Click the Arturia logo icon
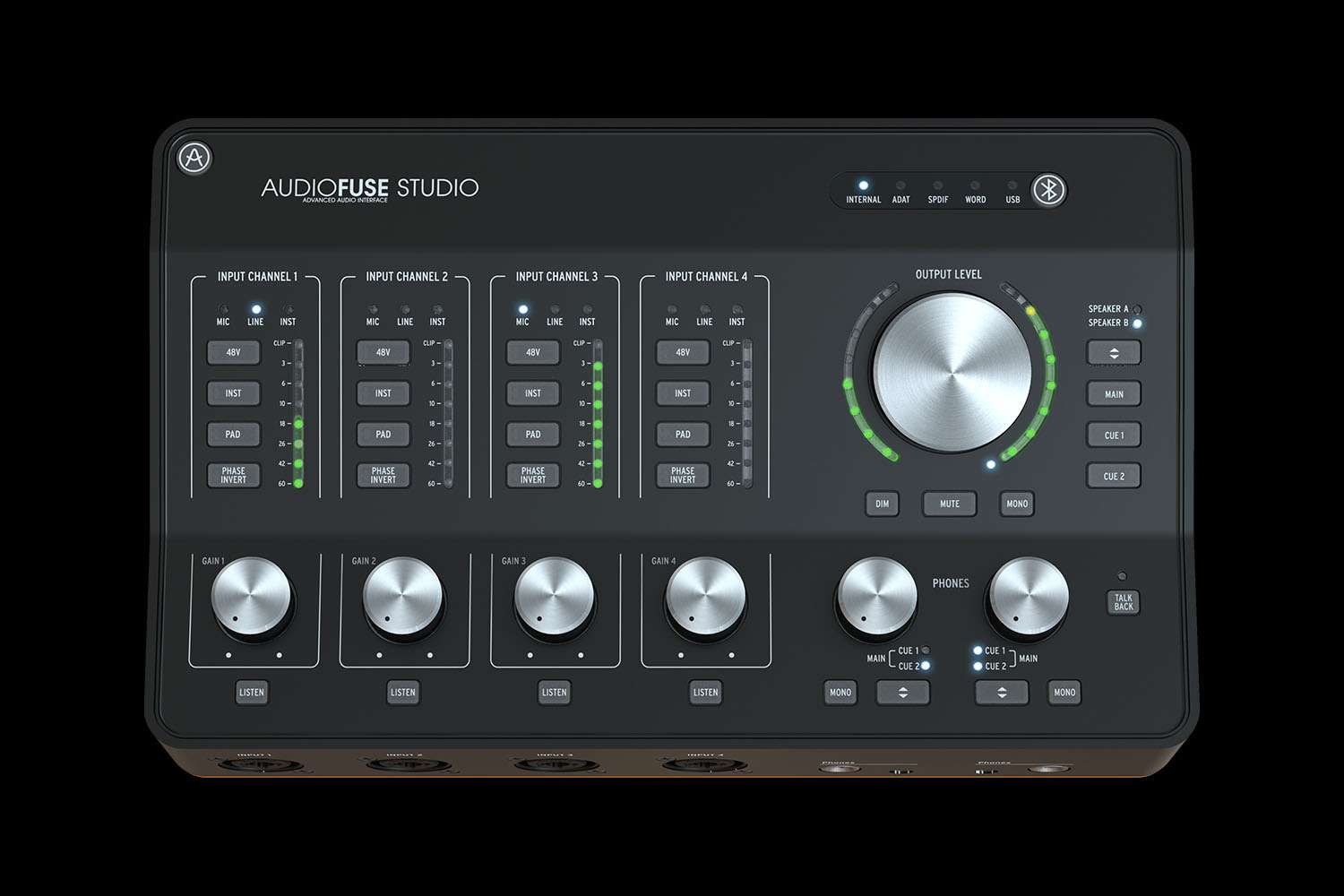 tap(194, 157)
